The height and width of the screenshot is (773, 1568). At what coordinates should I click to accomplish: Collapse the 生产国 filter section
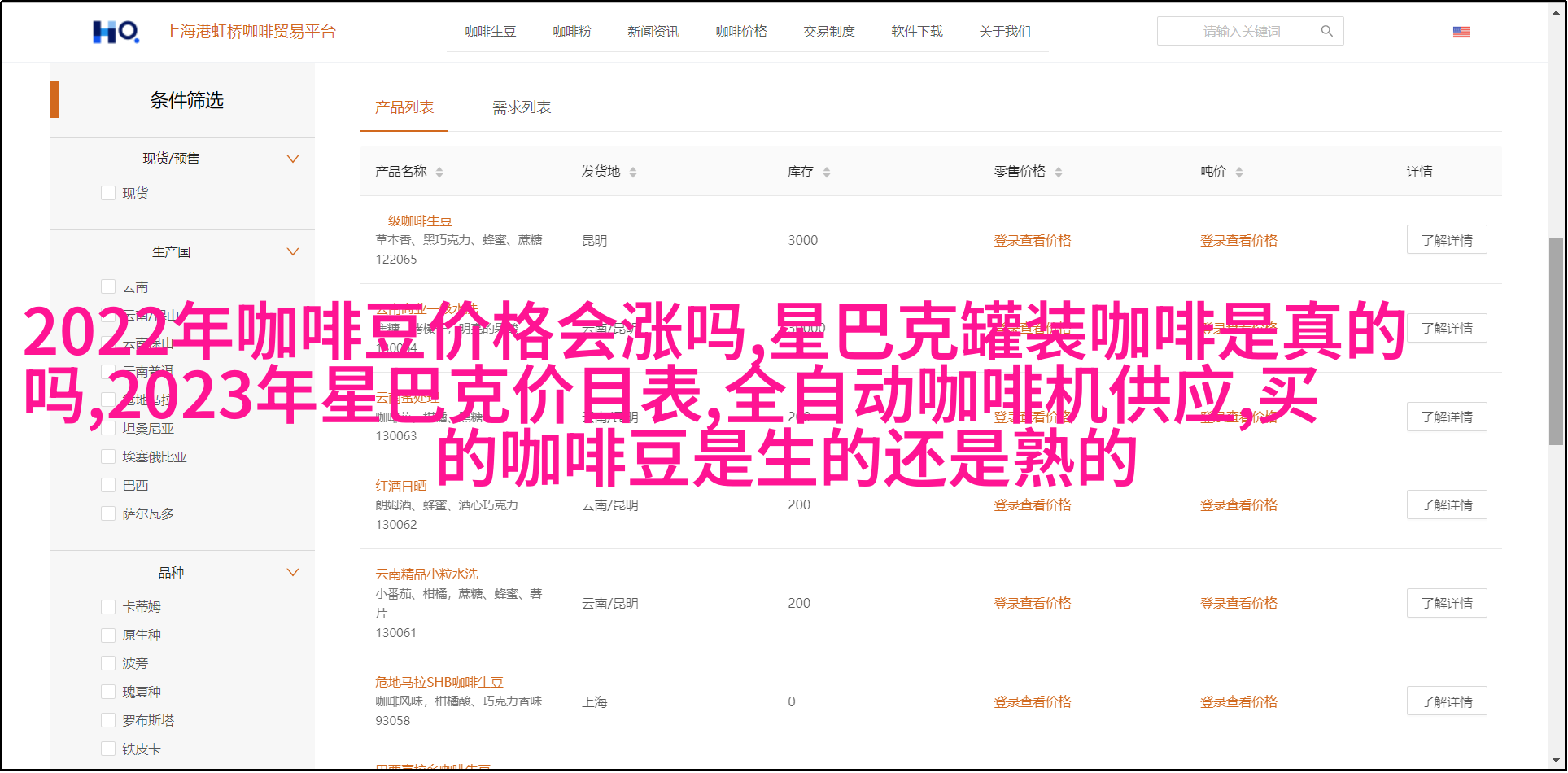(x=293, y=251)
